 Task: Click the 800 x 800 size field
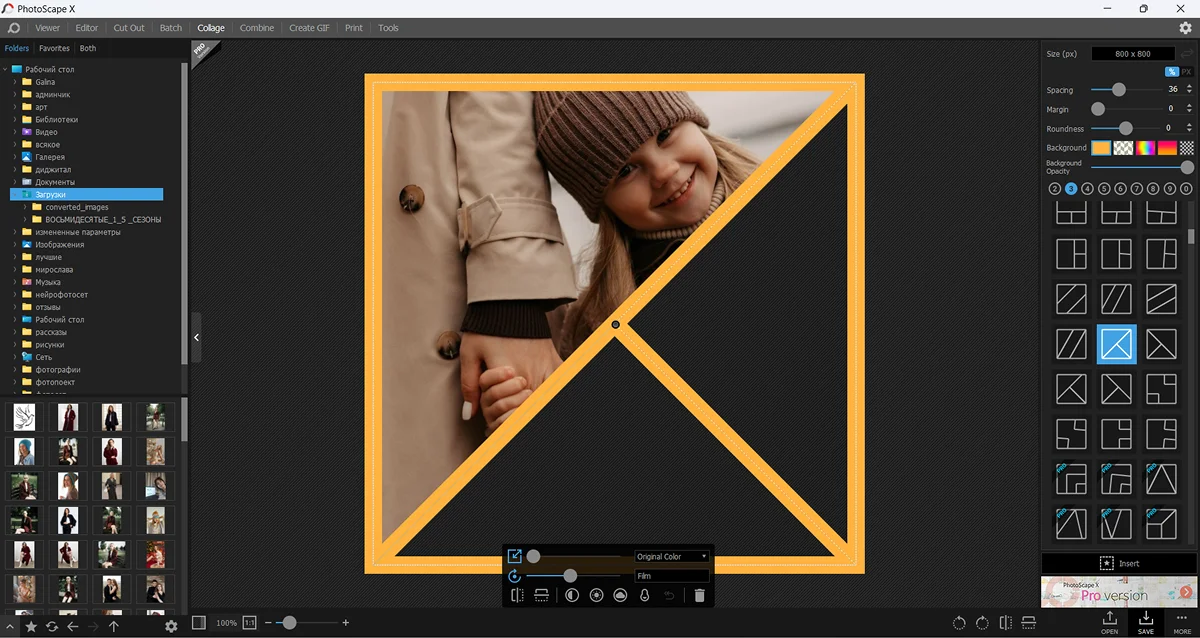[x=1133, y=54]
